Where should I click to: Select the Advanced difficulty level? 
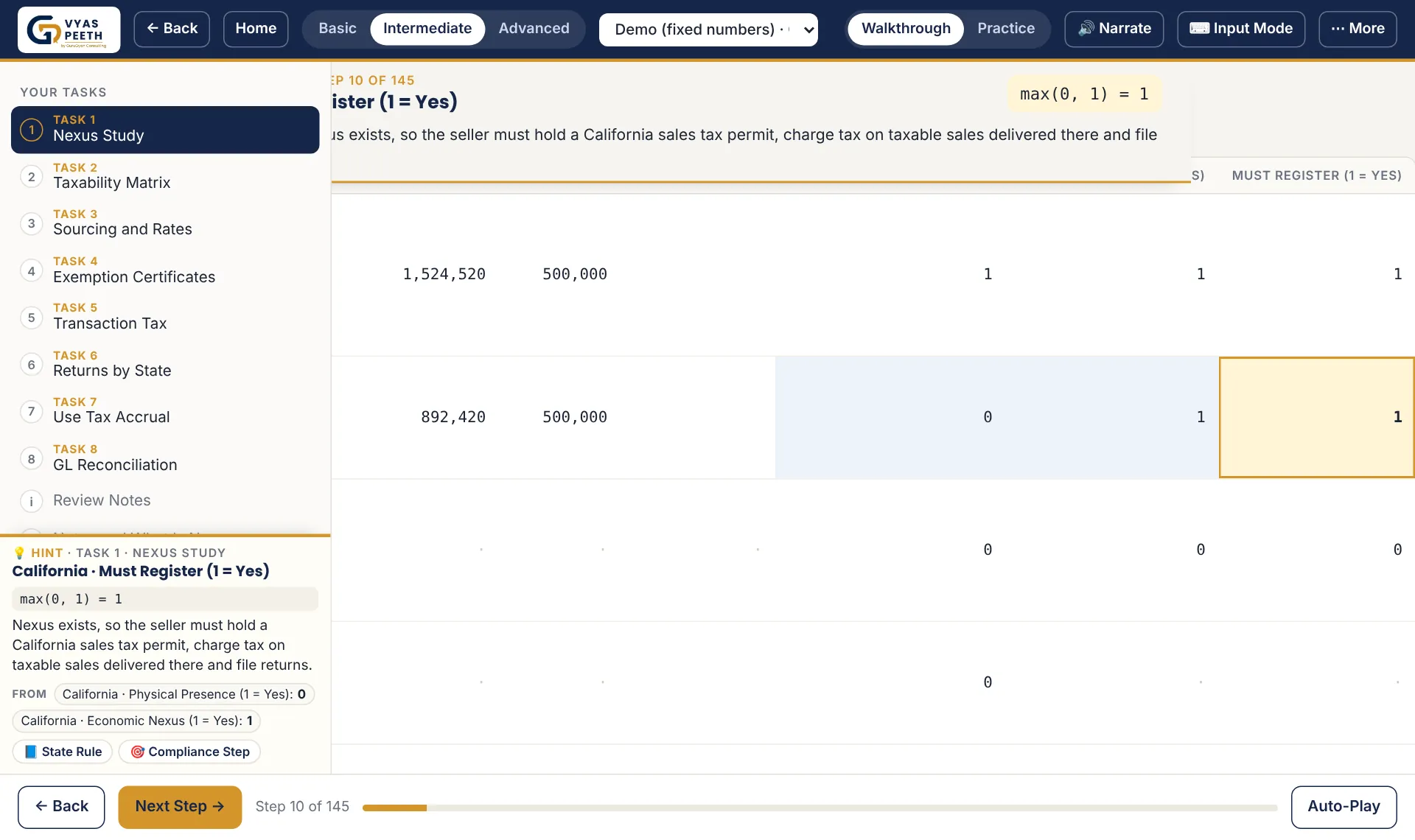534,29
